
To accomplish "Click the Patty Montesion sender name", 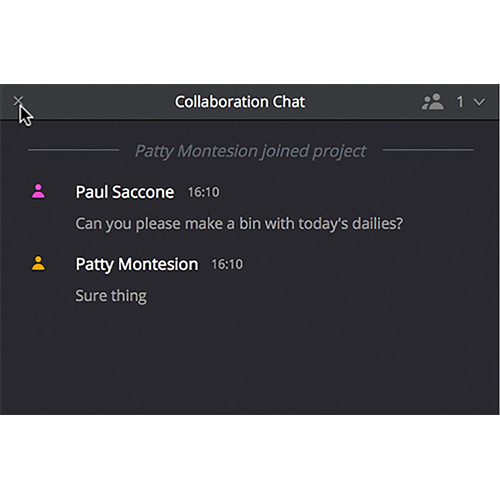I will [x=137, y=264].
